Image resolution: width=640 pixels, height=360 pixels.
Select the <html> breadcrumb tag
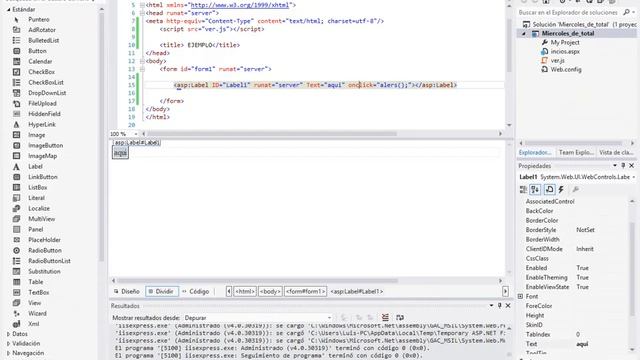click(245, 291)
